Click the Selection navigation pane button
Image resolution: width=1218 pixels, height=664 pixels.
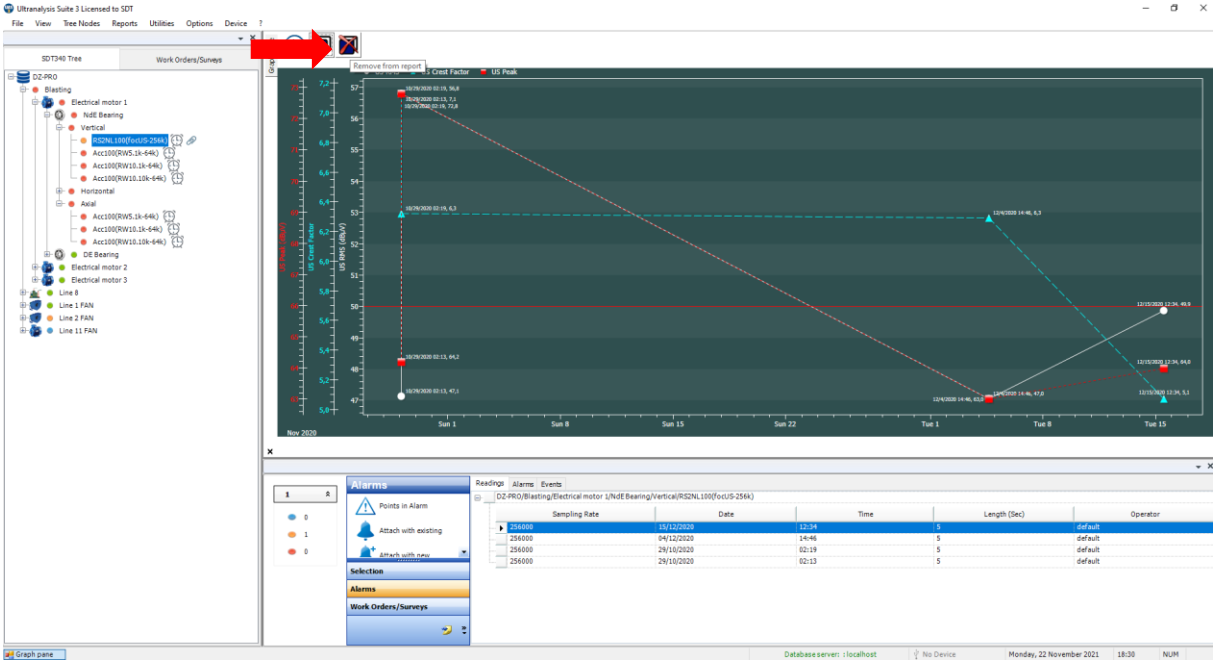click(x=407, y=571)
